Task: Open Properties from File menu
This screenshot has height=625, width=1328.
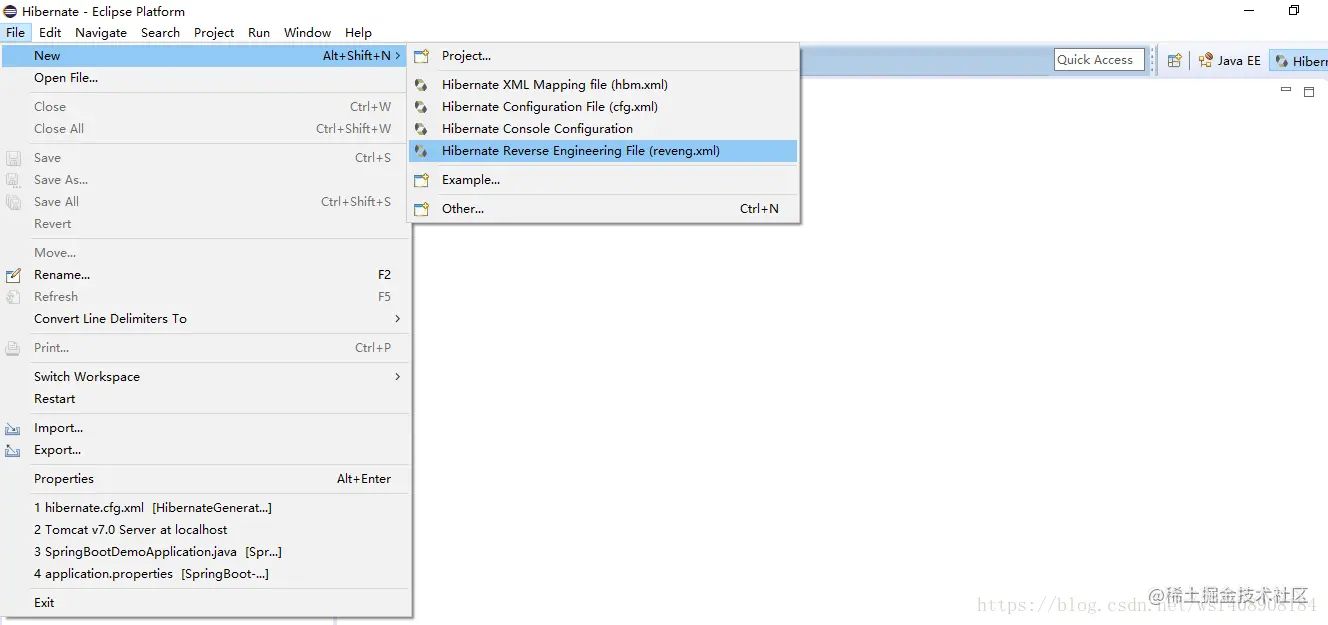Action: pyautogui.click(x=206, y=478)
